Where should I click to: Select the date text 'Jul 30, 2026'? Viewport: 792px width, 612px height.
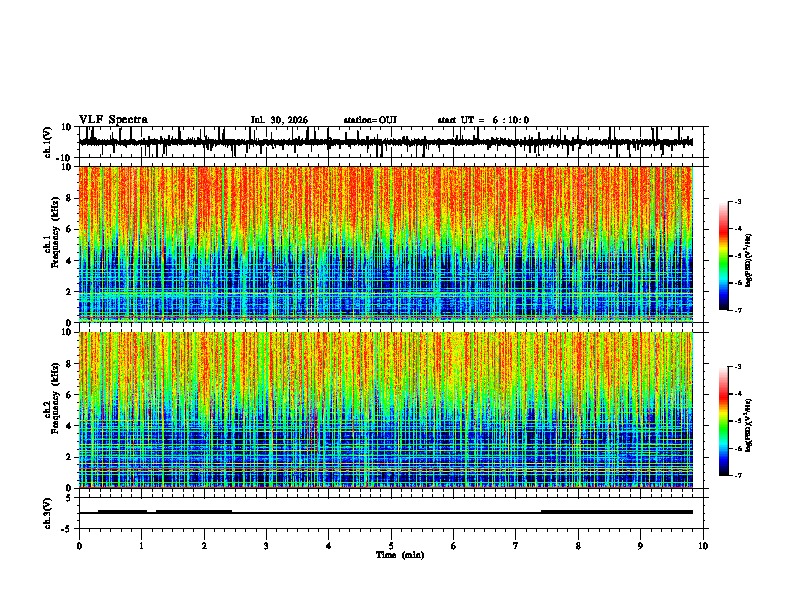[279, 120]
